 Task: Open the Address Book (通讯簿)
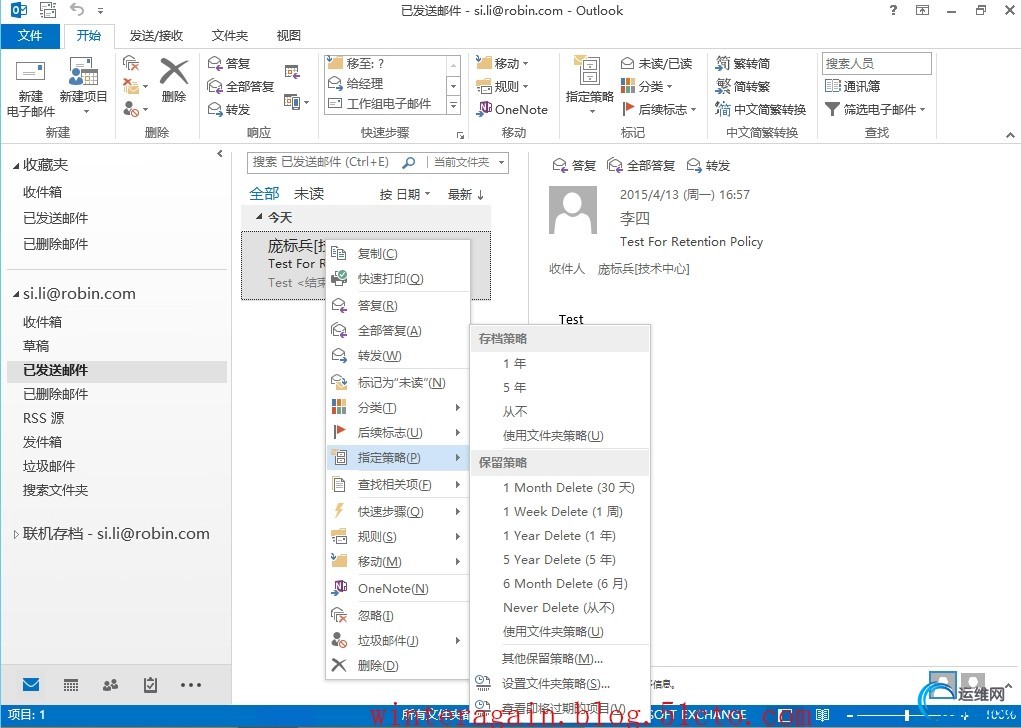[x=852, y=86]
